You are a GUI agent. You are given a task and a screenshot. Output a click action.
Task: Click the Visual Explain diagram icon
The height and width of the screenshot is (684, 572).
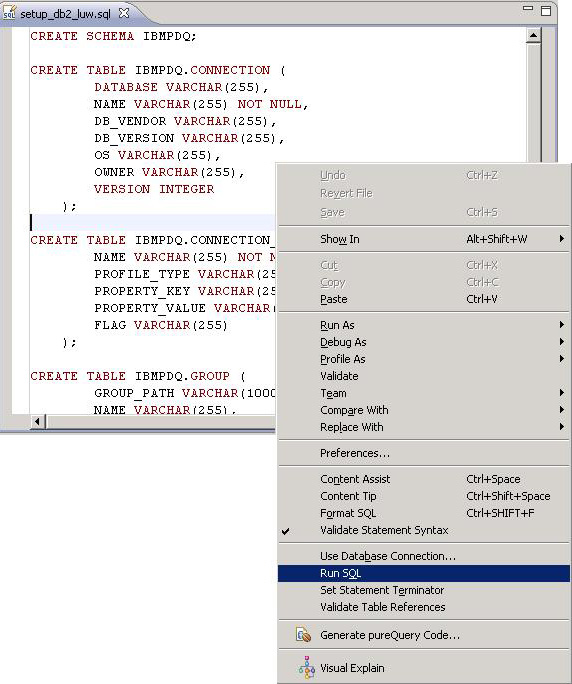click(307, 667)
